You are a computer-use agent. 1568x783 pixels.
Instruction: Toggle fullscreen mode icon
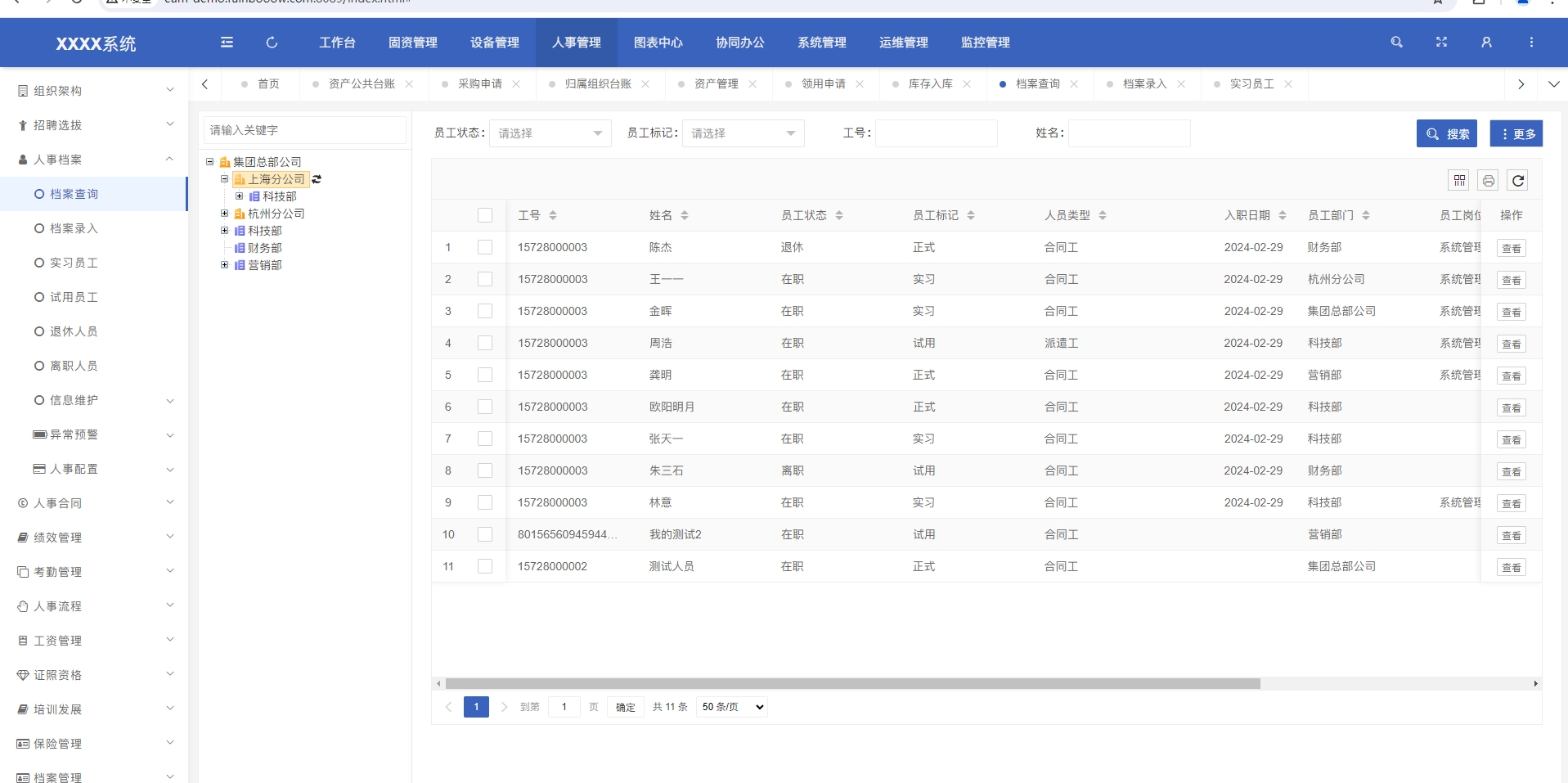[1441, 43]
